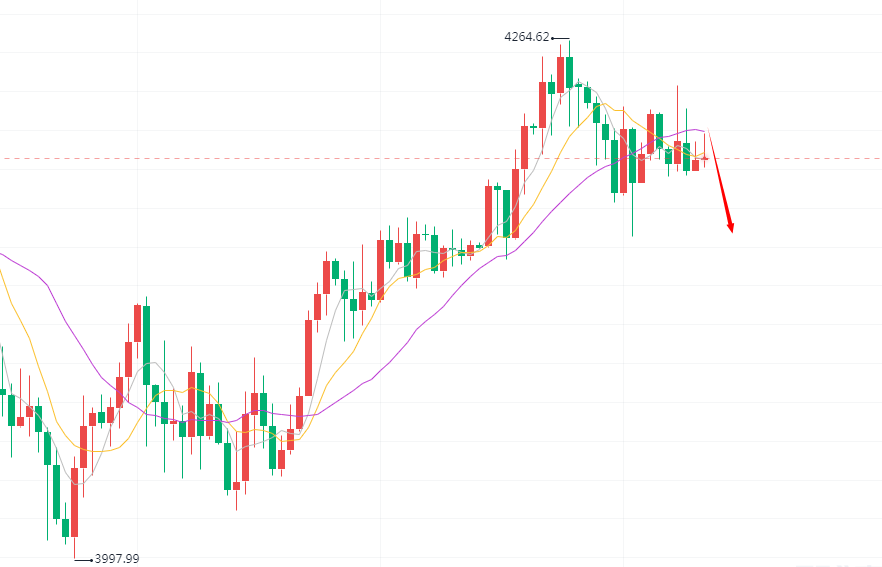The height and width of the screenshot is (567, 882).
Task: Click the pointer marker beside 4264.62 label
Action: pyautogui.click(x=554, y=38)
